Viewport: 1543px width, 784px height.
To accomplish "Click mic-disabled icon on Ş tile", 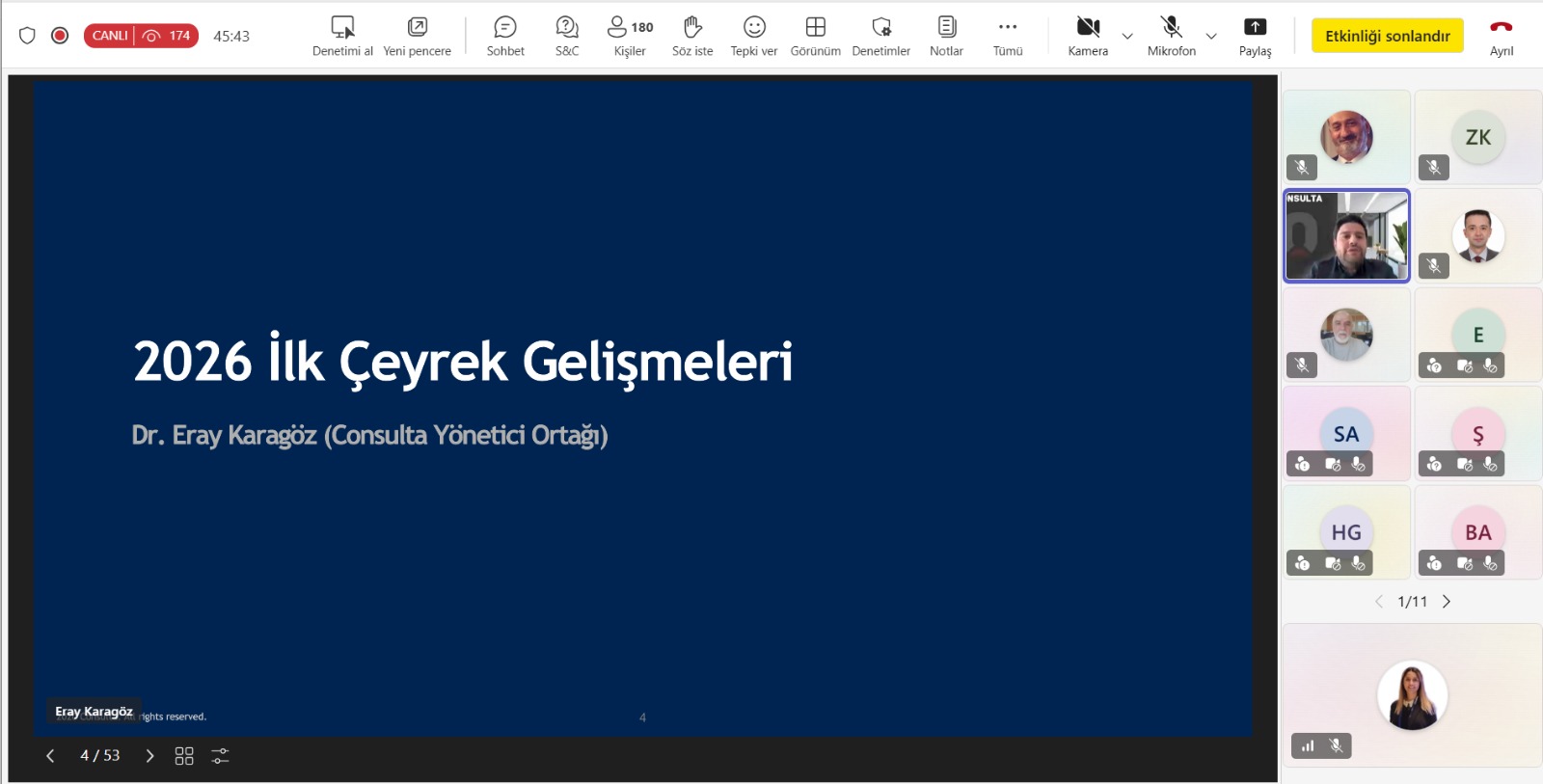I will [1490, 464].
